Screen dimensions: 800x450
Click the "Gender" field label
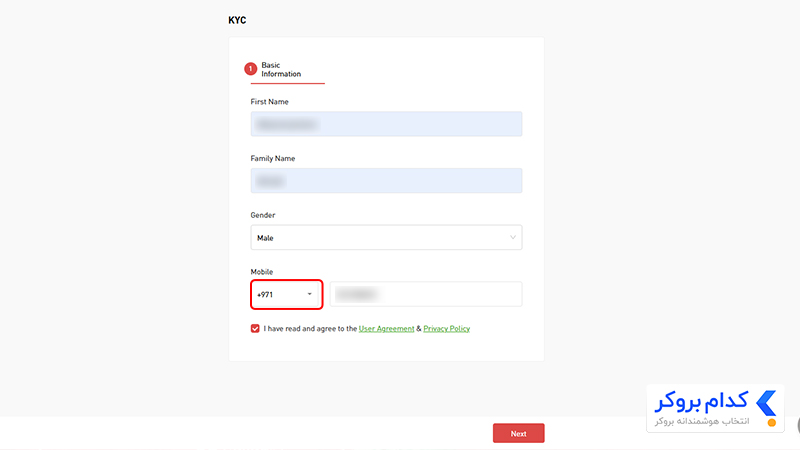click(263, 215)
